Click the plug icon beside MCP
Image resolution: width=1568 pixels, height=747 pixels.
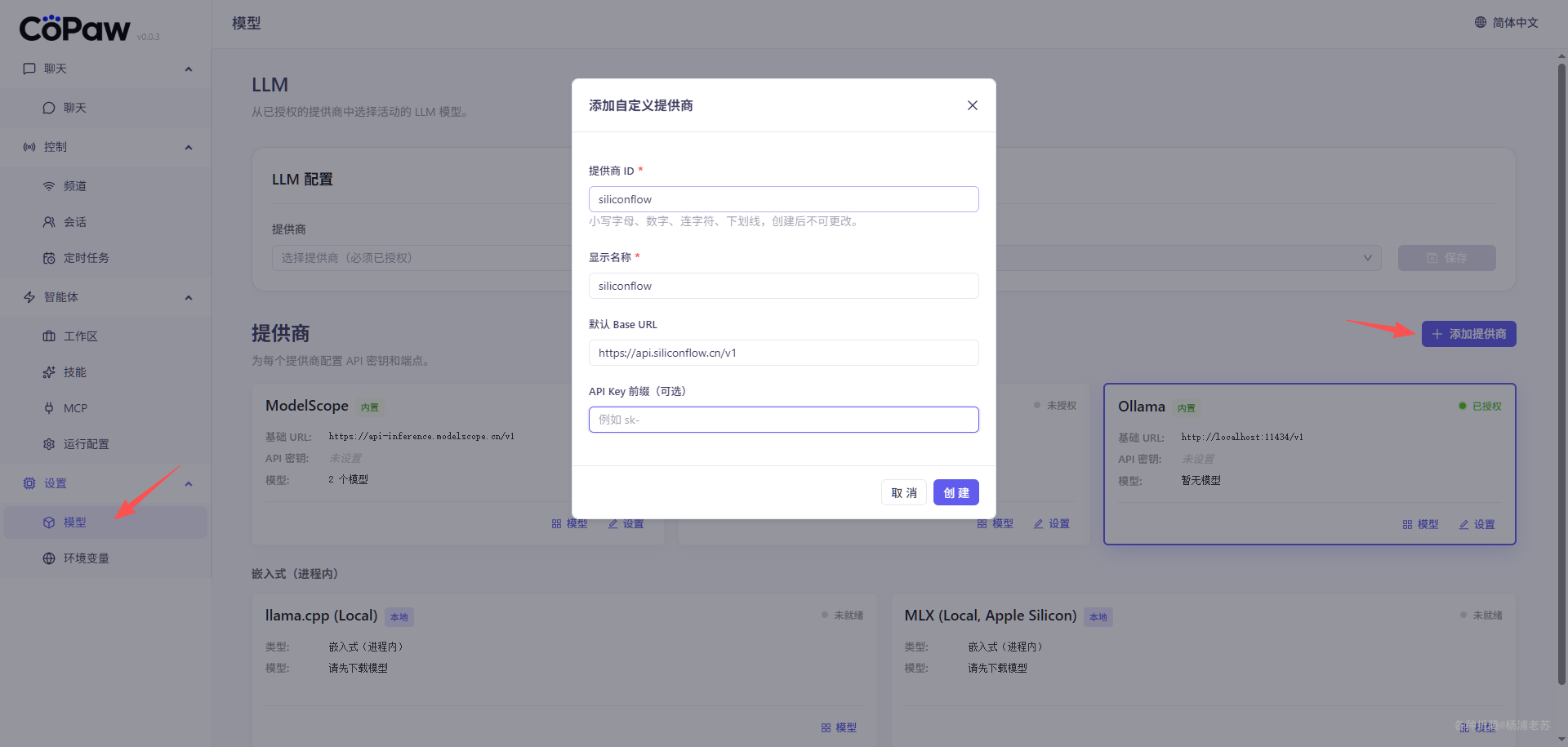click(49, 408)
